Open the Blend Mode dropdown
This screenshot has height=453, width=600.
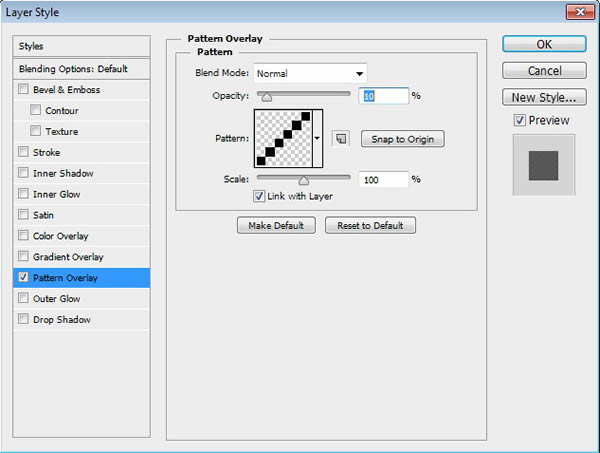310,73
